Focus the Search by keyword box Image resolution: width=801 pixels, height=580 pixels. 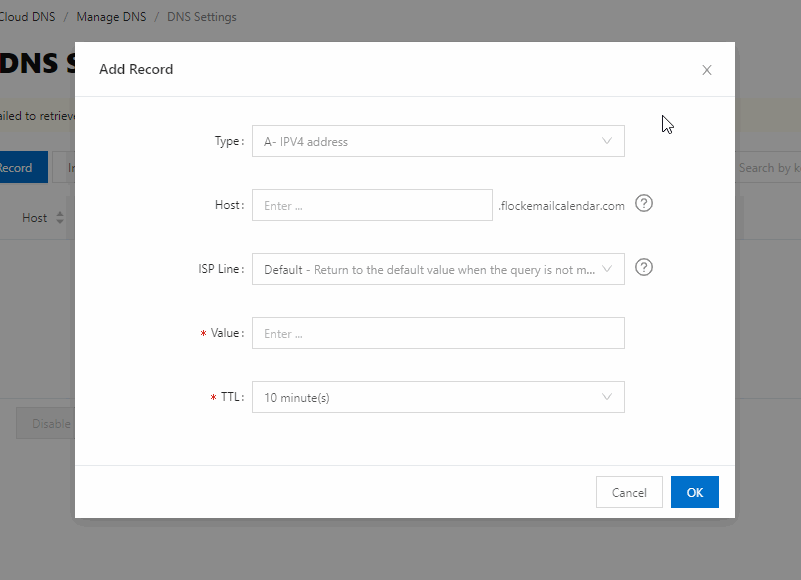tap(769, 168)
